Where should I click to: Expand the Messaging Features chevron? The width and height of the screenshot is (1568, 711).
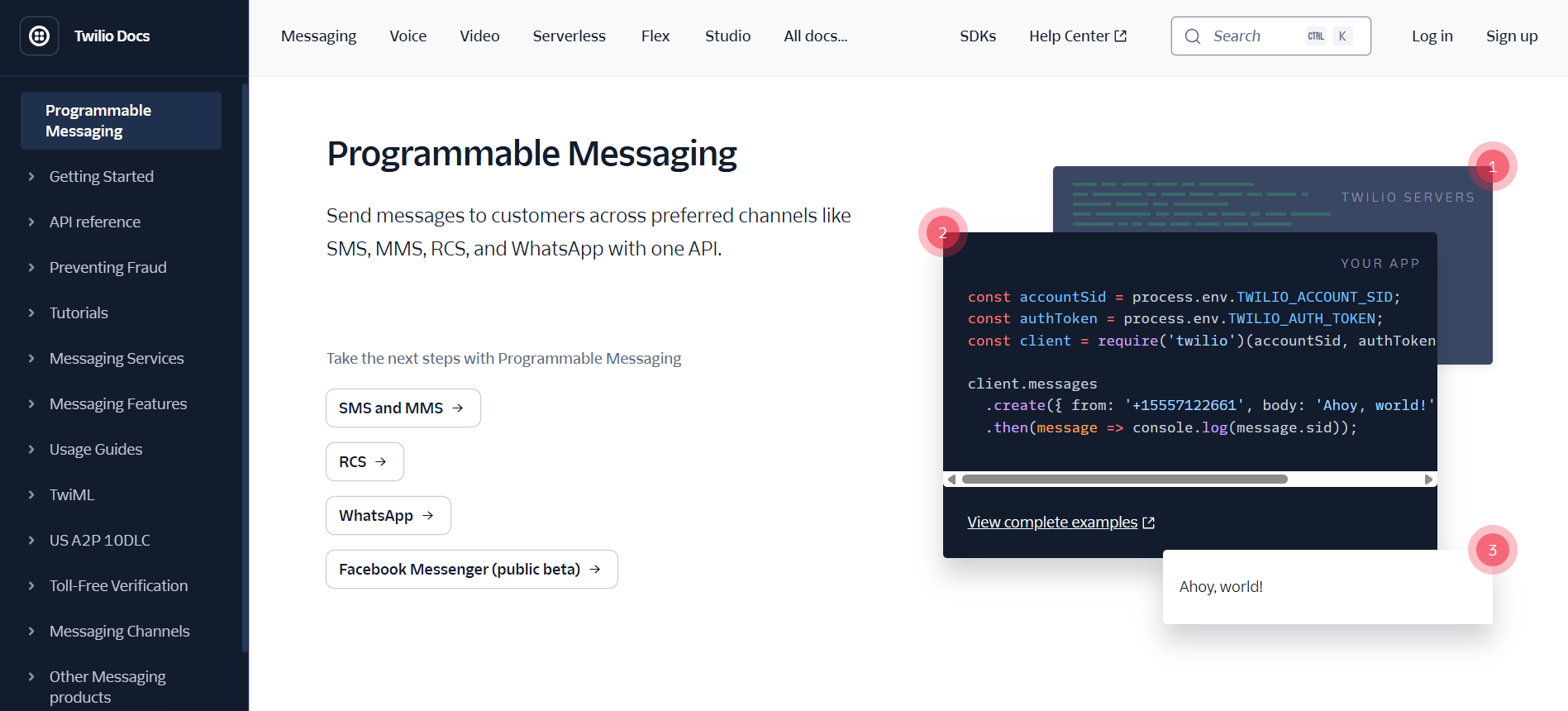coord(31,403)
